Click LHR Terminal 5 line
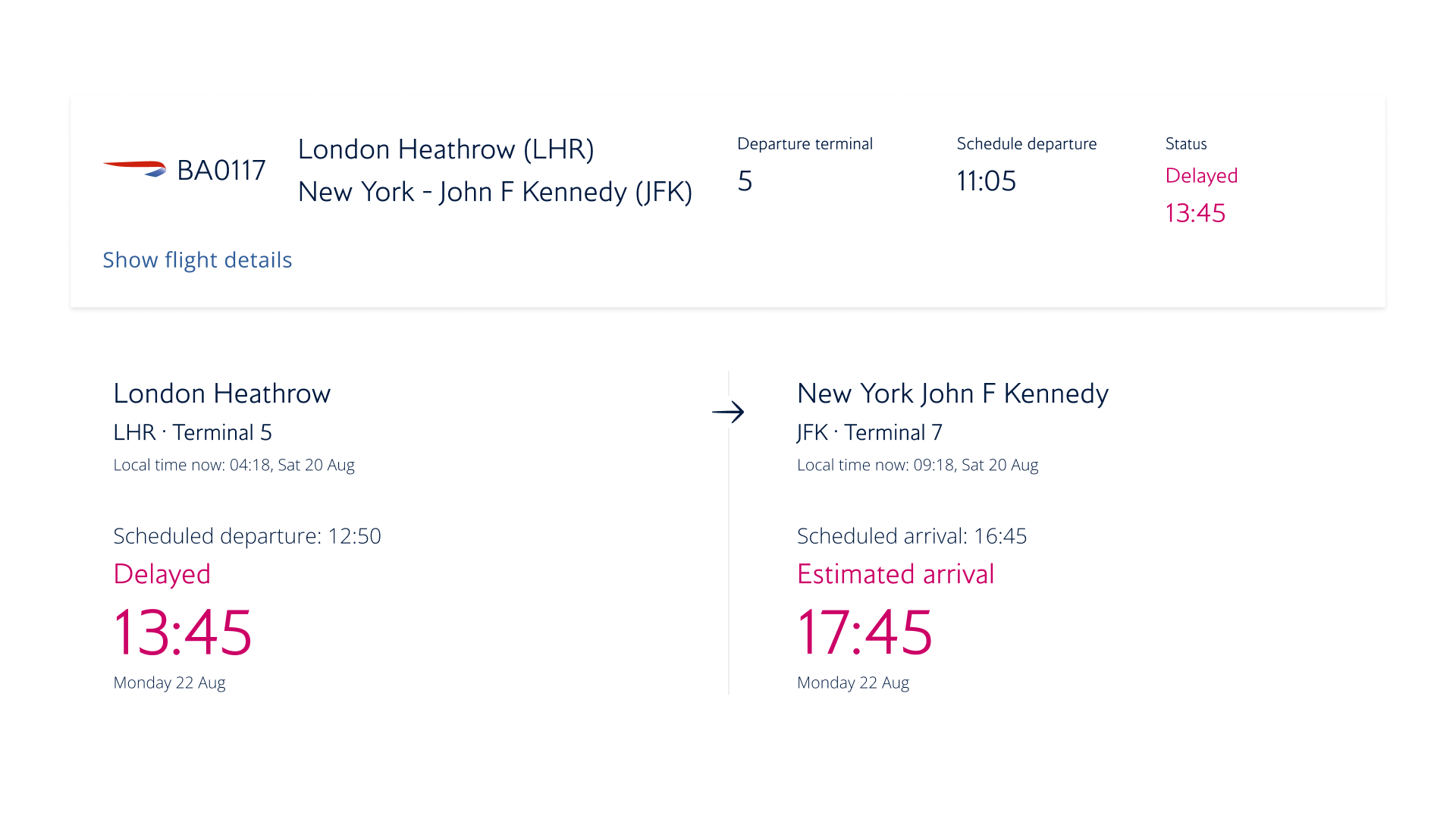Screen dimensions: 1456x819 pyautogui.click(x=193, y=432)
